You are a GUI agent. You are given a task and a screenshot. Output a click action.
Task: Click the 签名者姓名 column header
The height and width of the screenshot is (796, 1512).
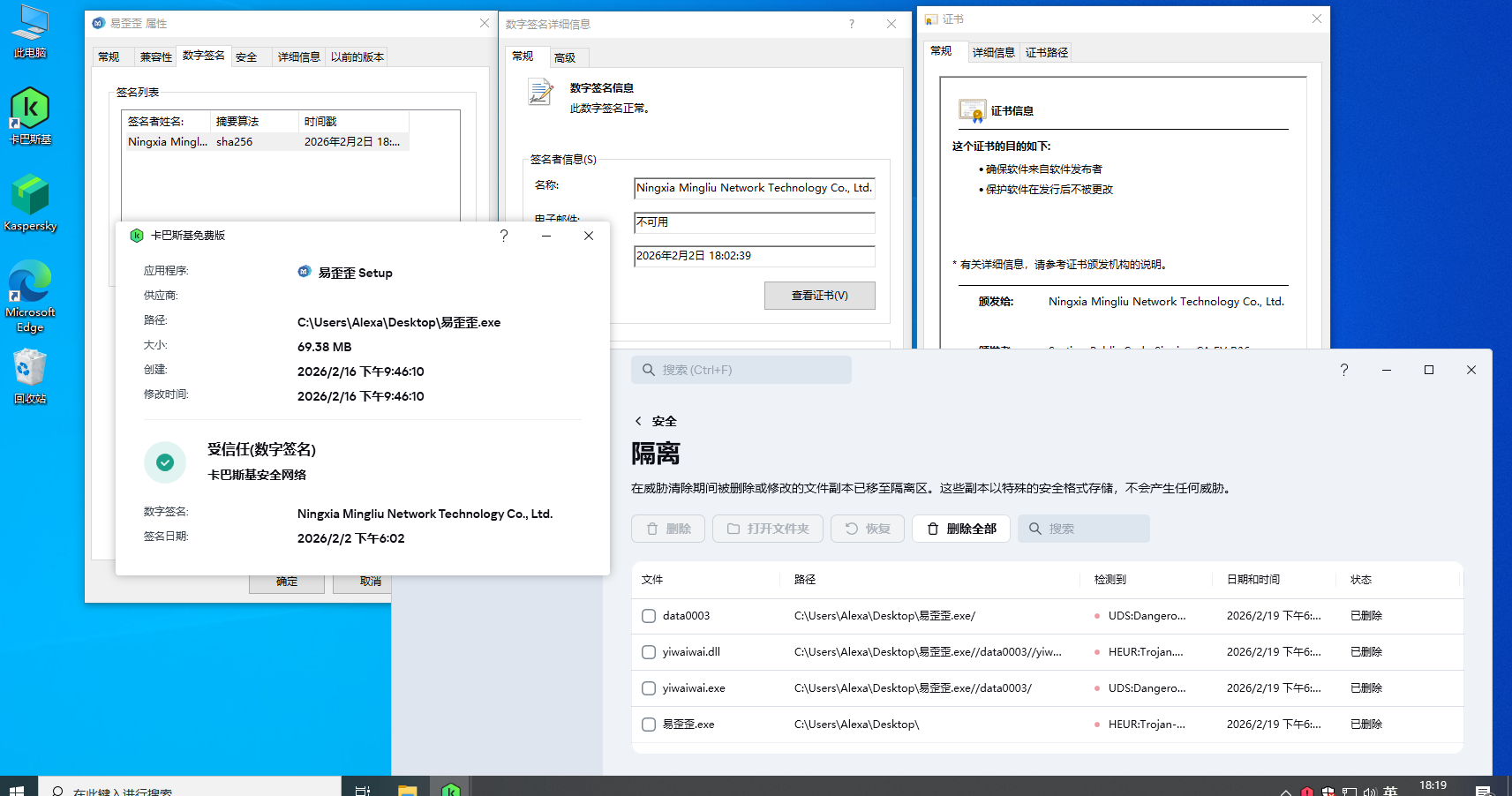[x=168, y=122]
